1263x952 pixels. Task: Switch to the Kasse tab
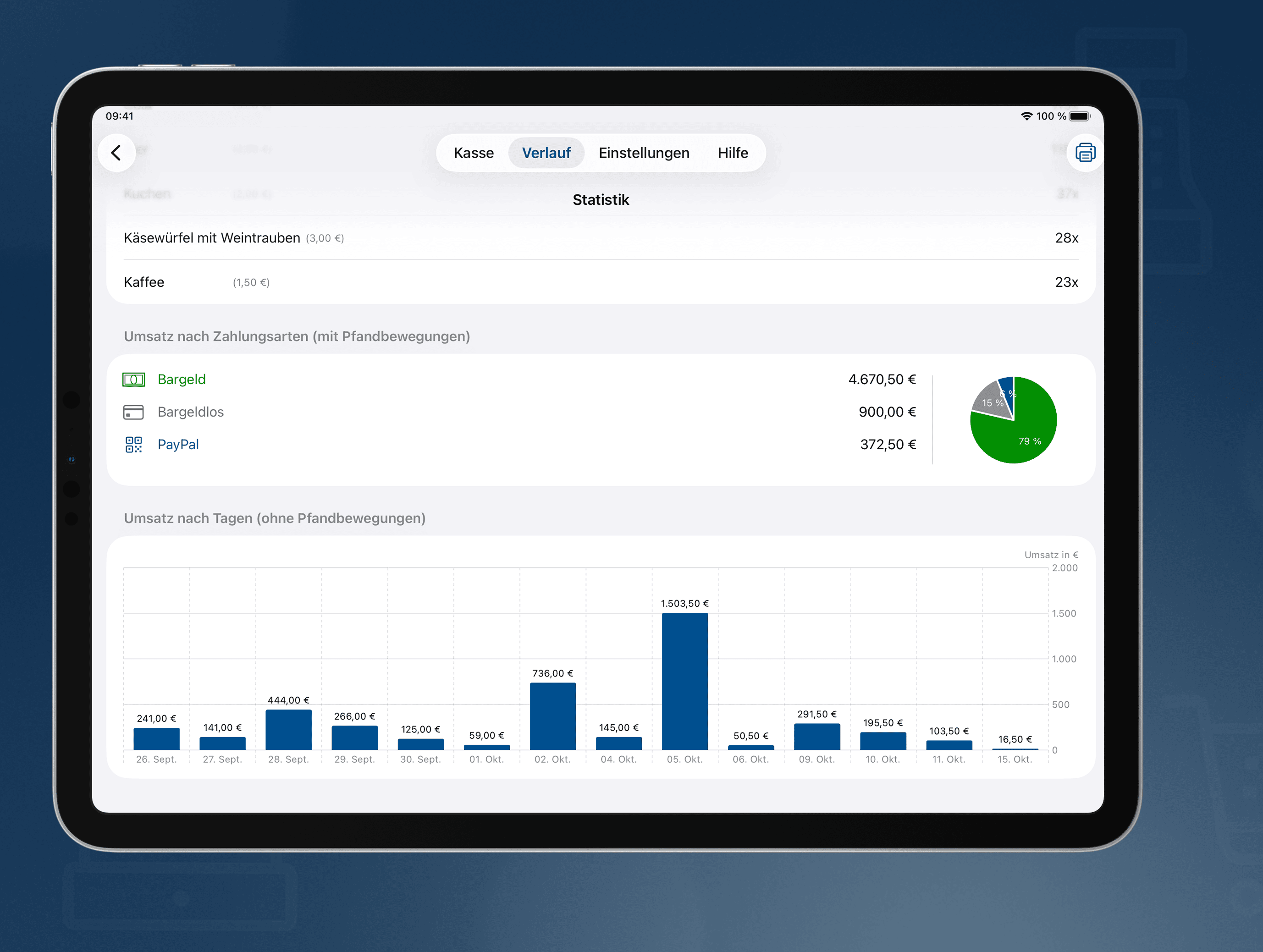click(x=474, y=152)
